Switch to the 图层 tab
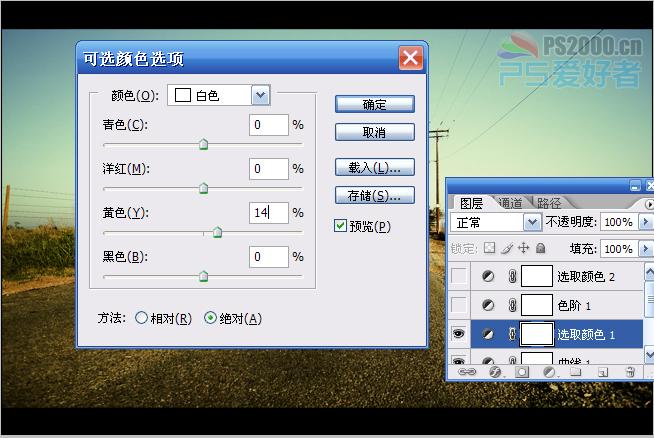The width and height of the screenshot is (654, 438). tap(471, 204)
